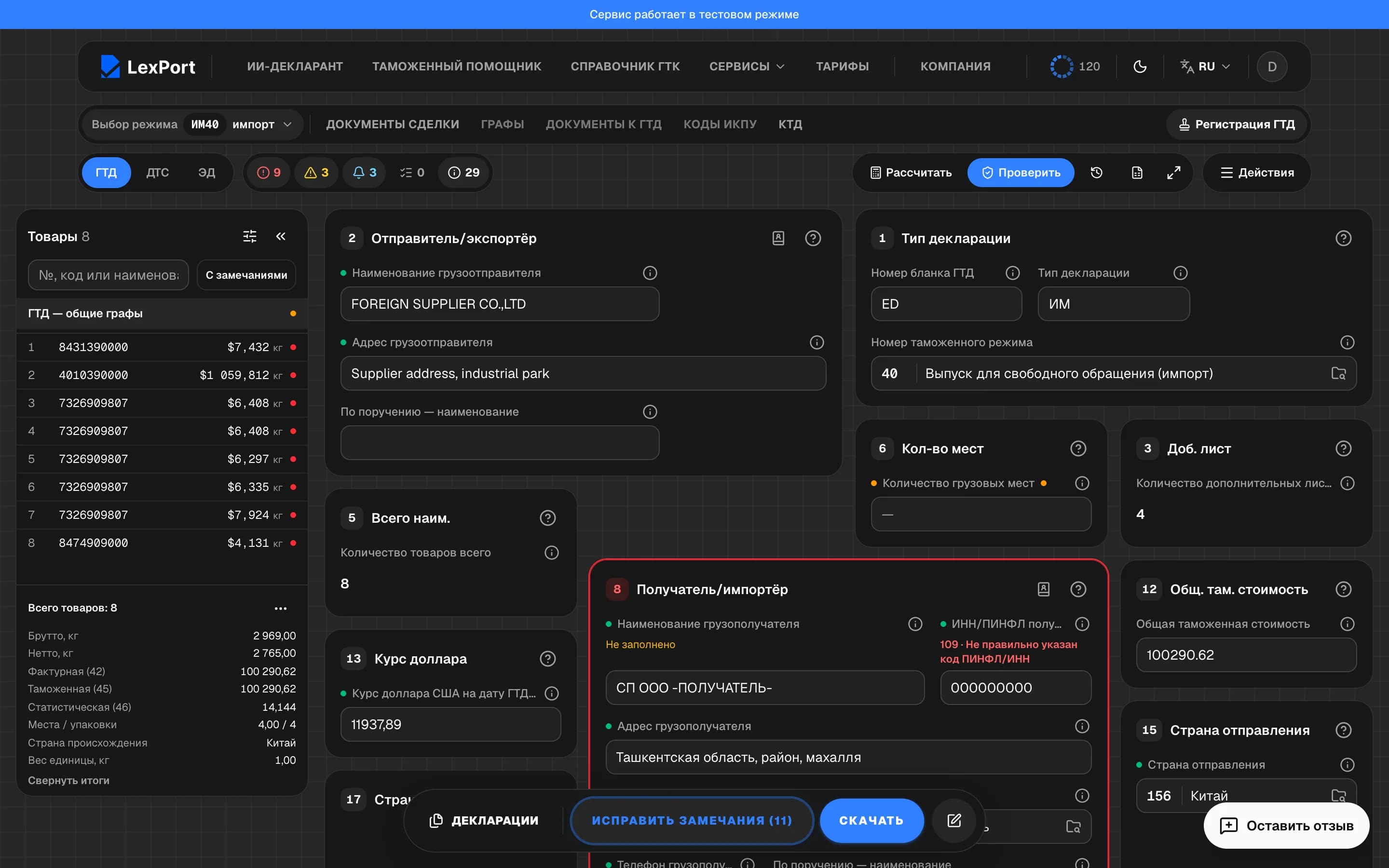Open RU language dropdown

[x=1205, y=67]
